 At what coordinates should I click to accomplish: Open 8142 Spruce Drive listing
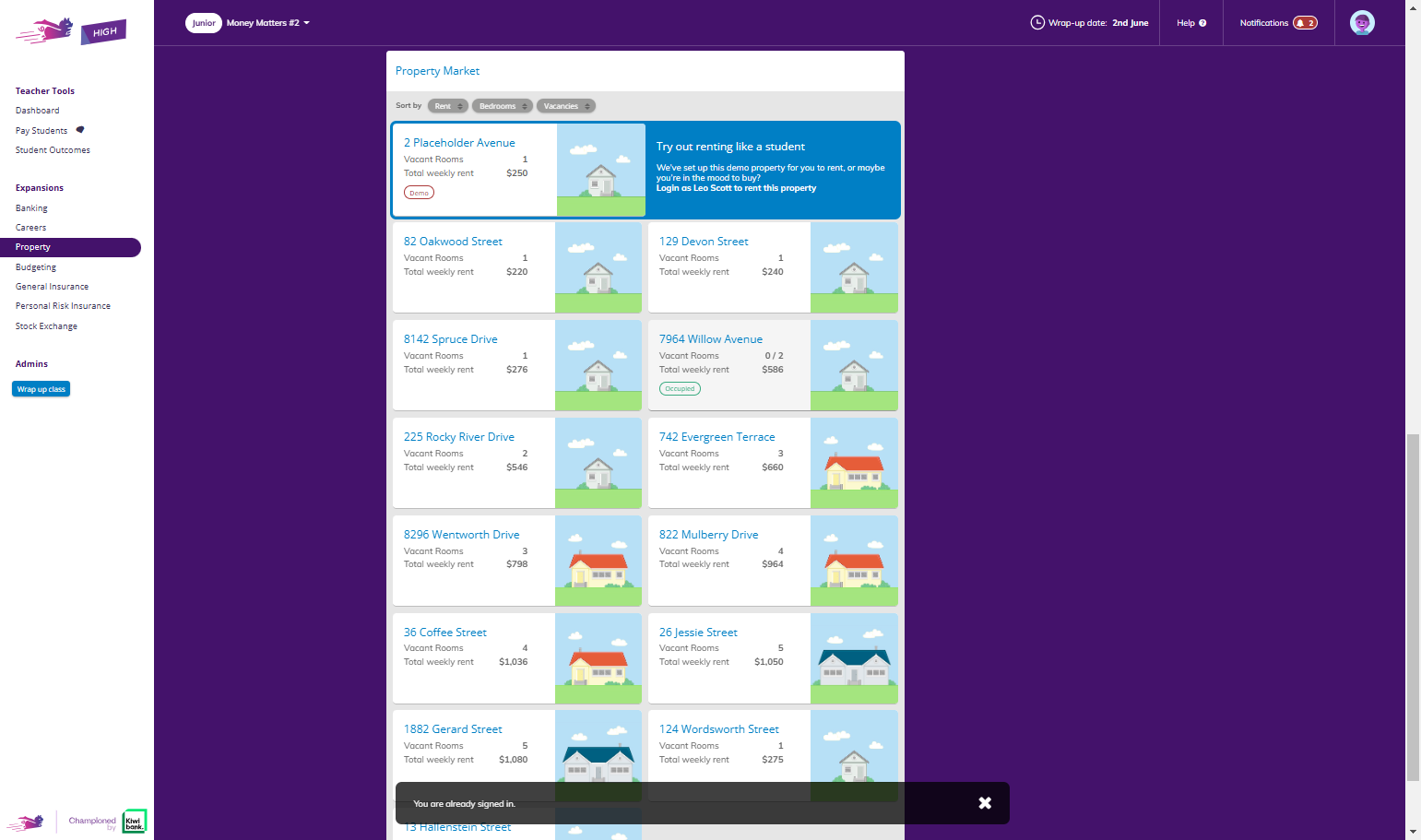click(450, 339)
